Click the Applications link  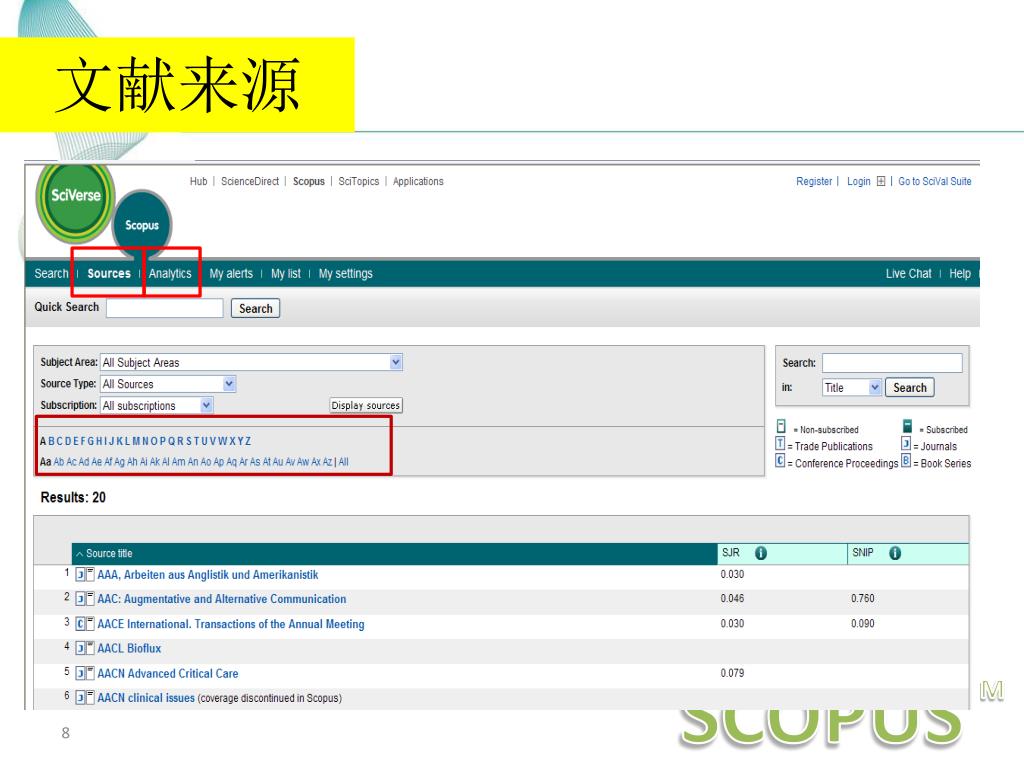pyautogui.click(x=418, y=182)
